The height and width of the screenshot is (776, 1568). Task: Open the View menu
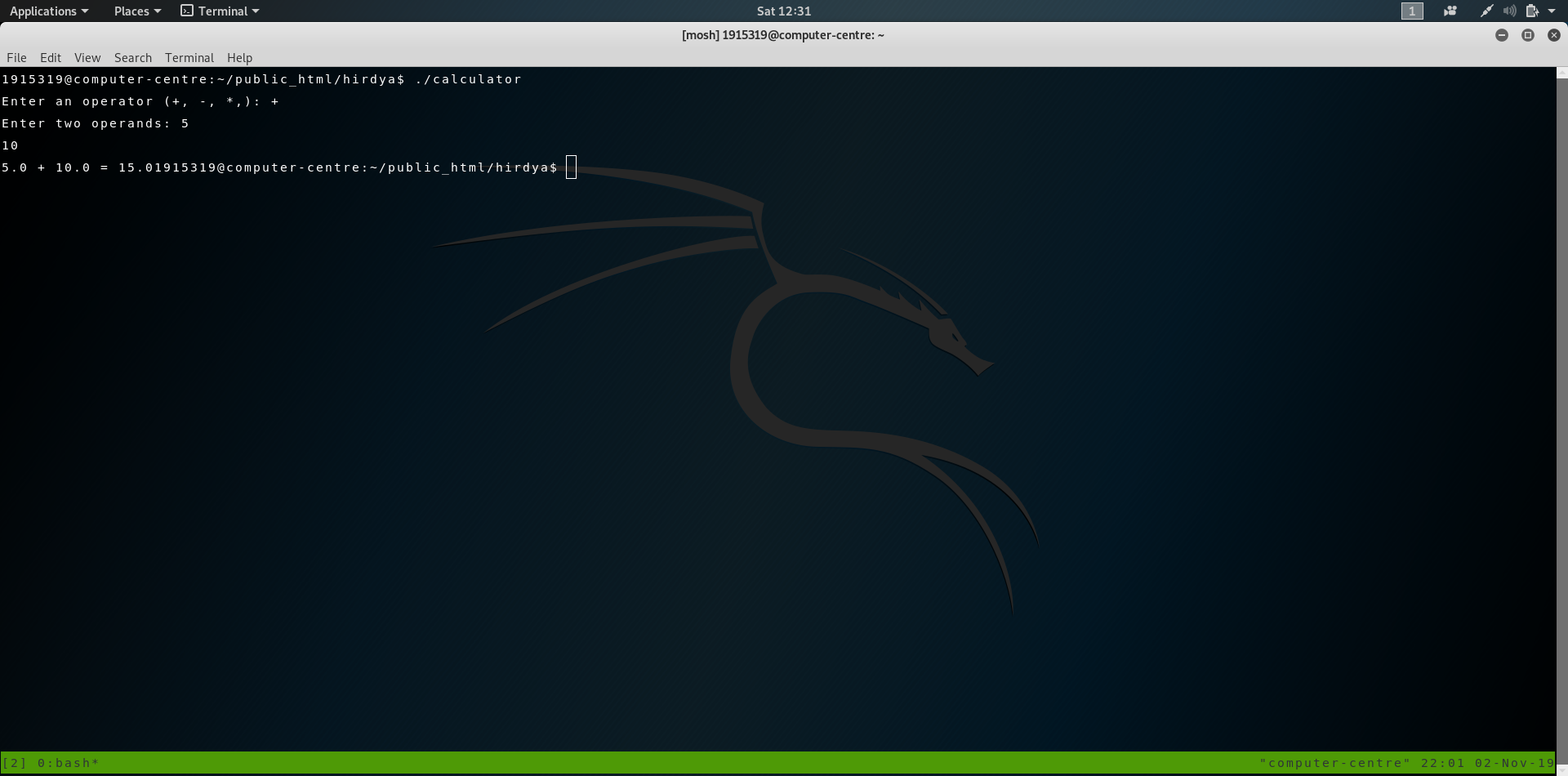[x=87, y=57]
